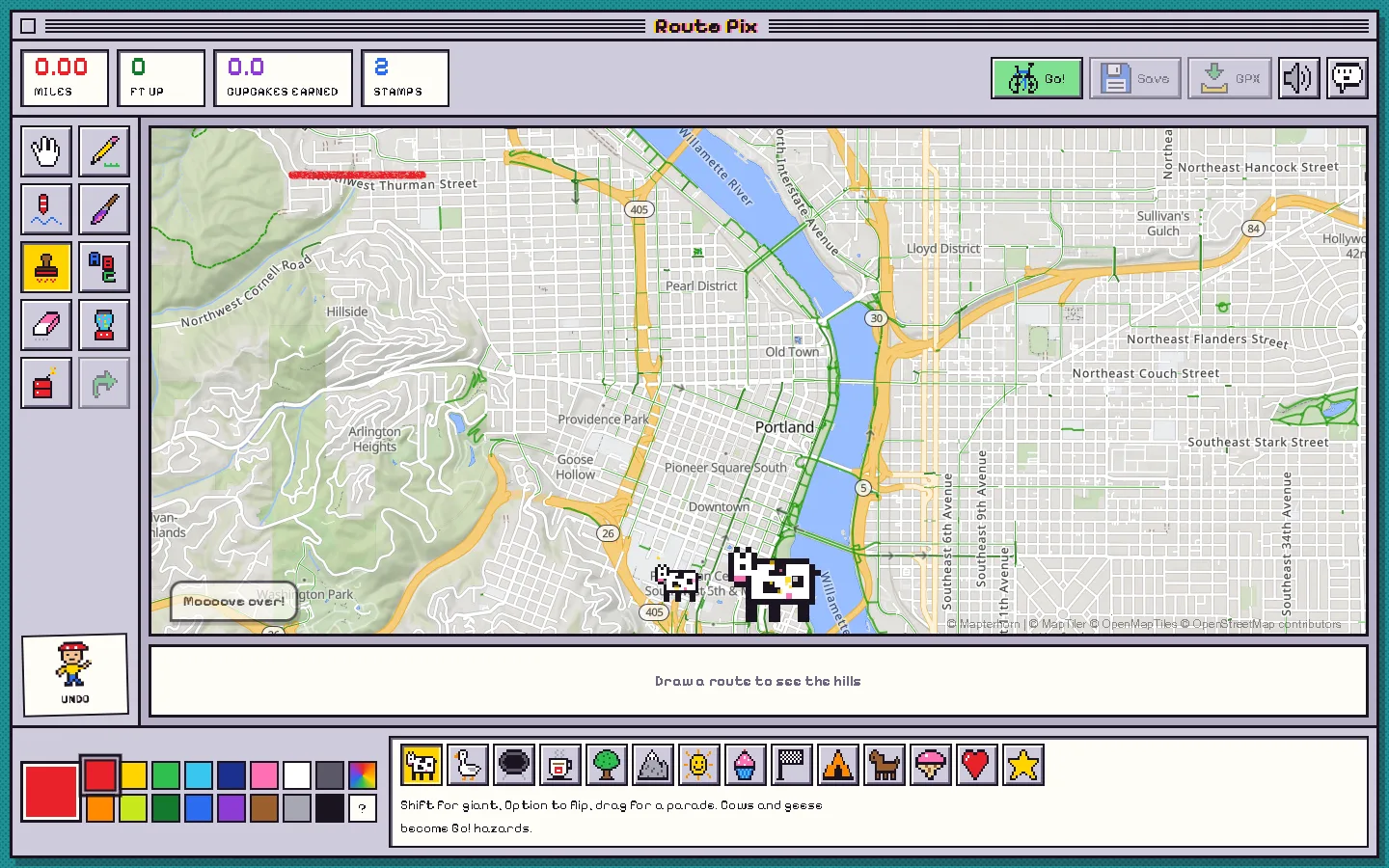Screen dimensions: 1389x868
Task: Pick the purple color swatch
Action: [x=231, y=808]
